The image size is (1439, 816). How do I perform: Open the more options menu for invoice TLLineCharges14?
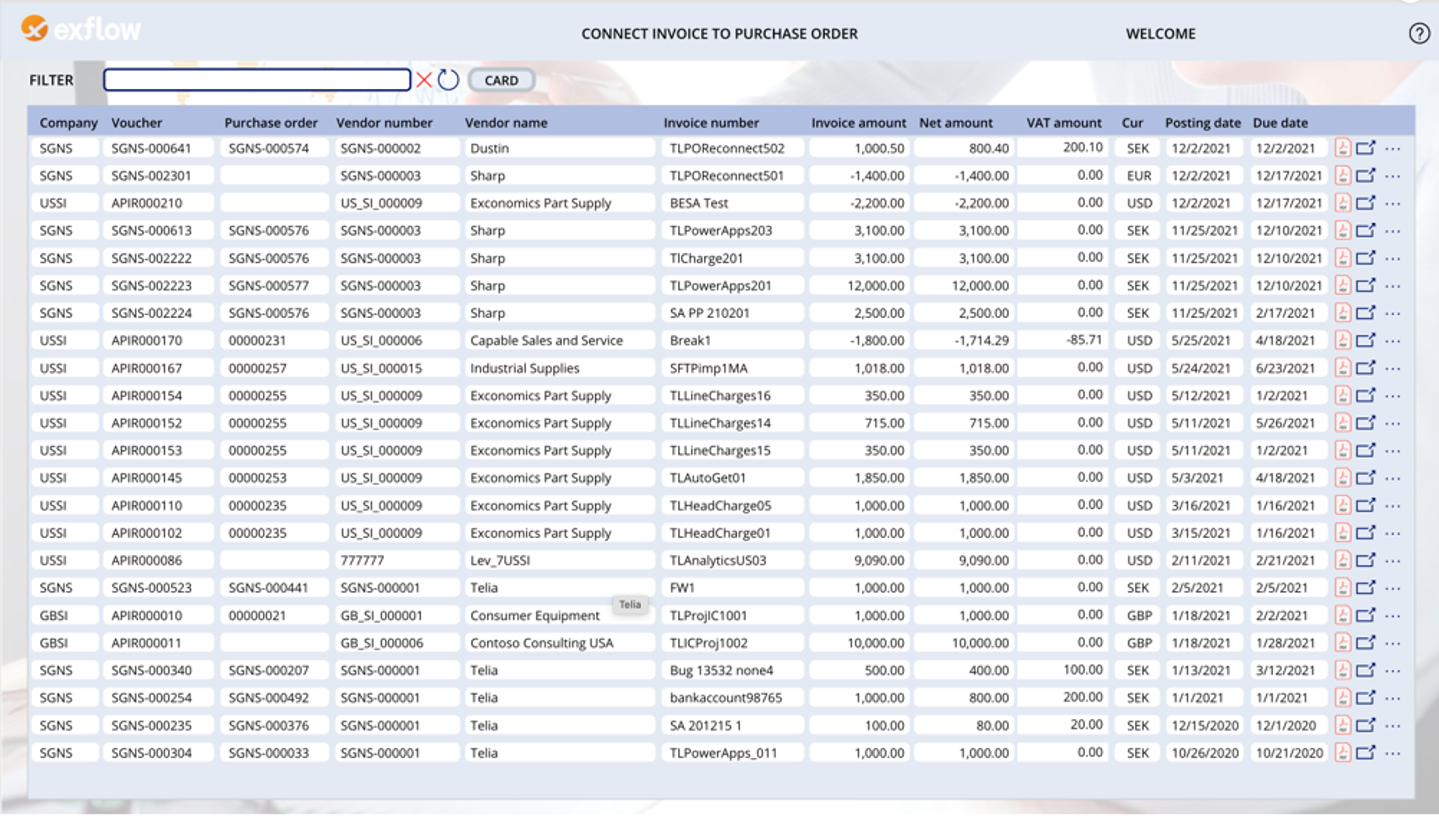(x=1393, y=424)
